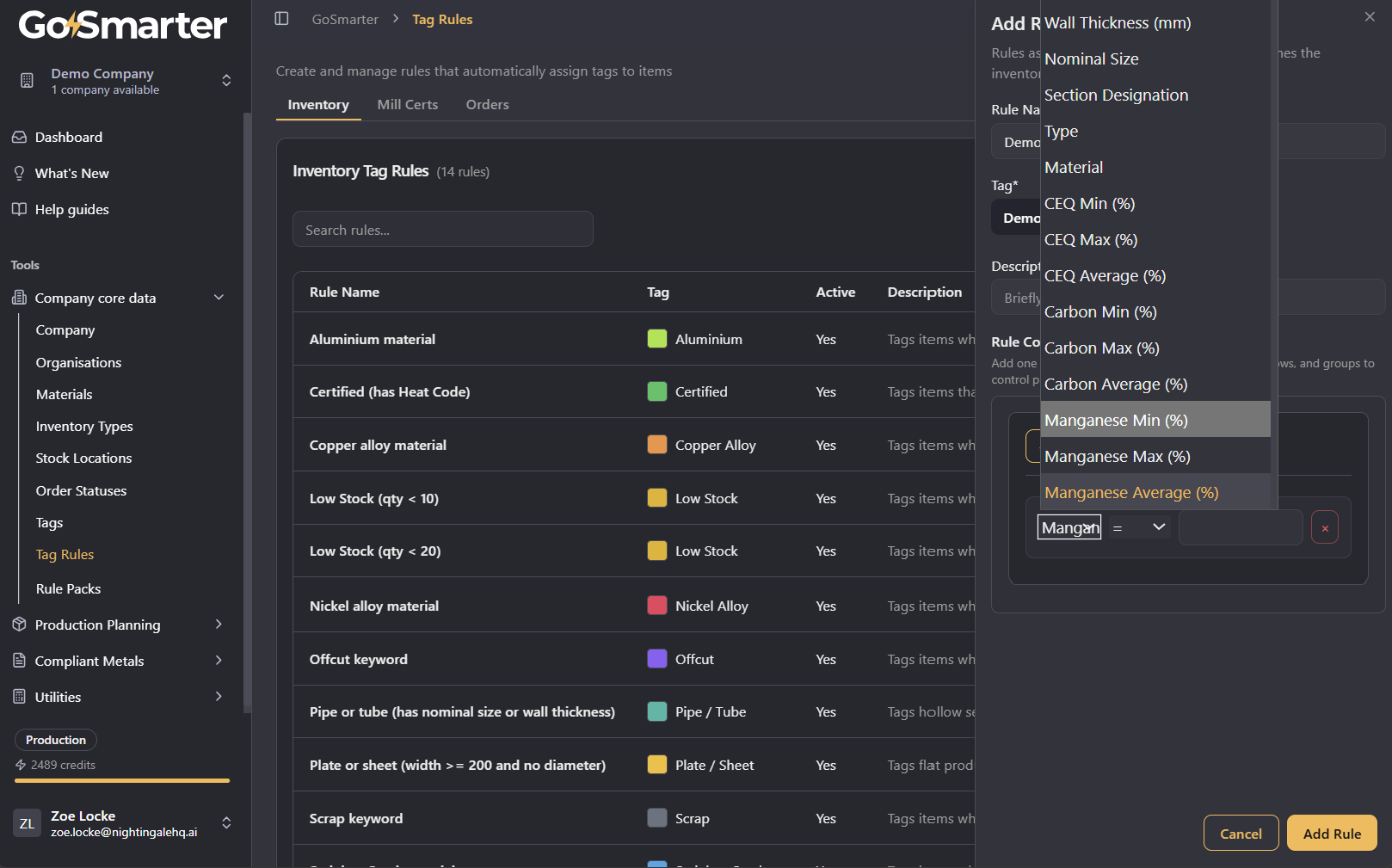Screen dimensions: 1392x868
Task: Click the ZL user avatar
Action: click(x=28, y=823)
